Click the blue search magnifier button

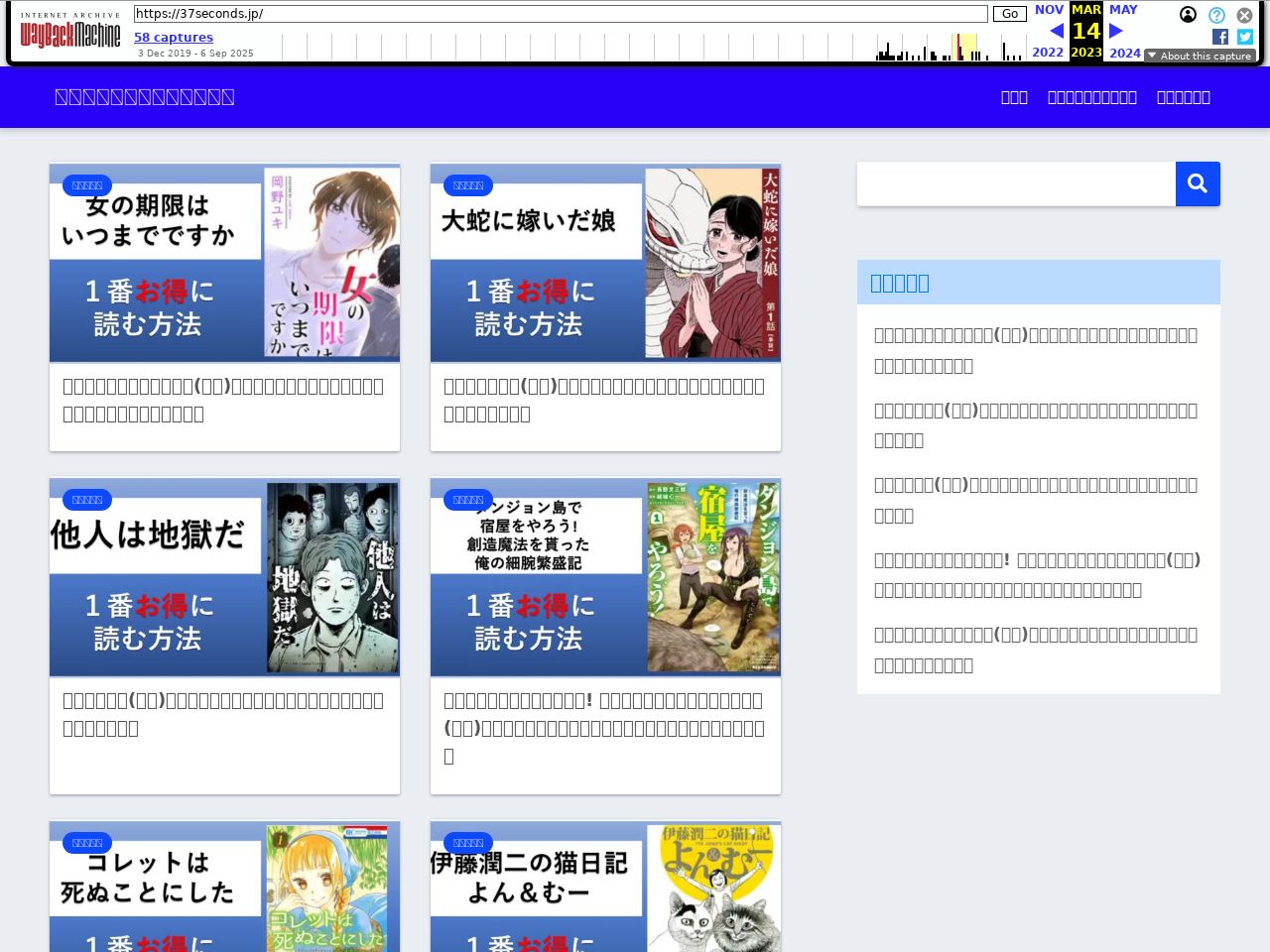point(1198,183)
